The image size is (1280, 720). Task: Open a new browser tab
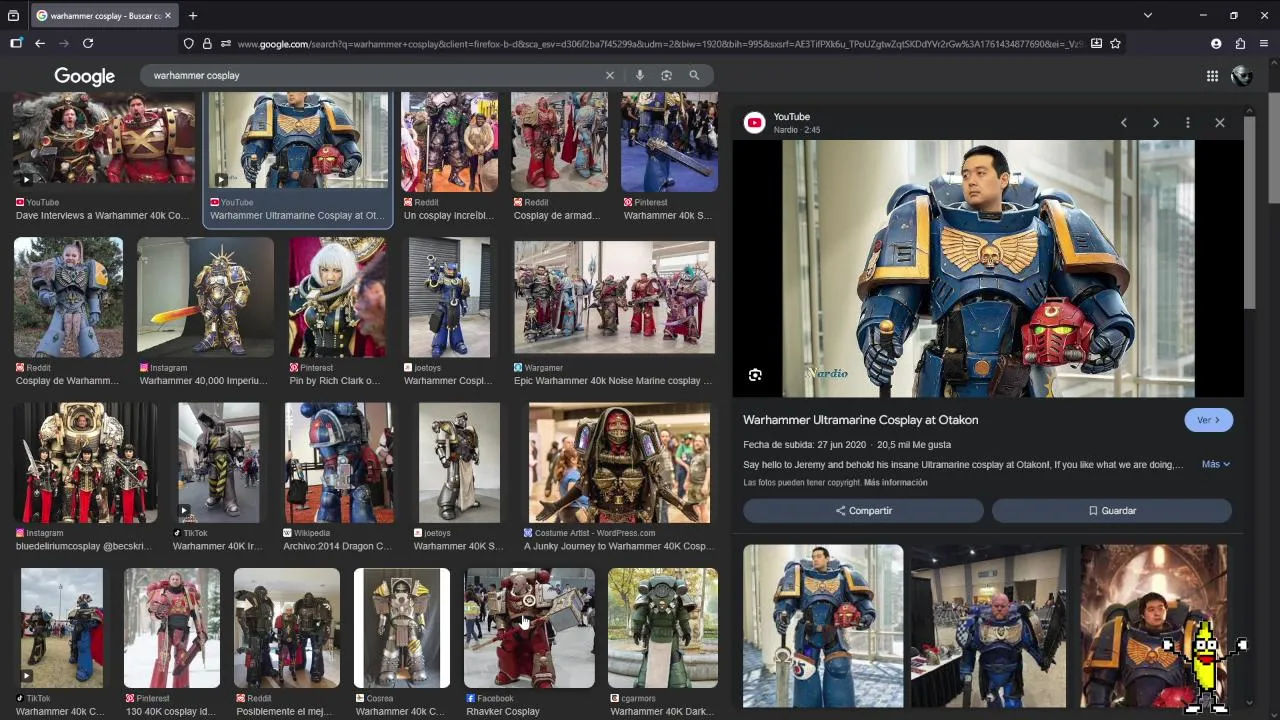pos(193,15)
